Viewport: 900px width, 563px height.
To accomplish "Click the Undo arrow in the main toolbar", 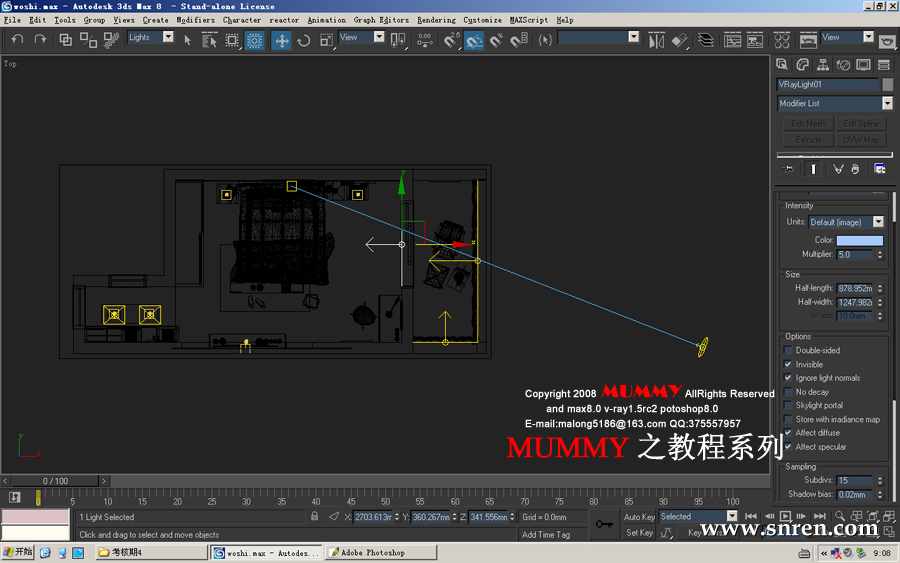I will [x=17, y=39].
